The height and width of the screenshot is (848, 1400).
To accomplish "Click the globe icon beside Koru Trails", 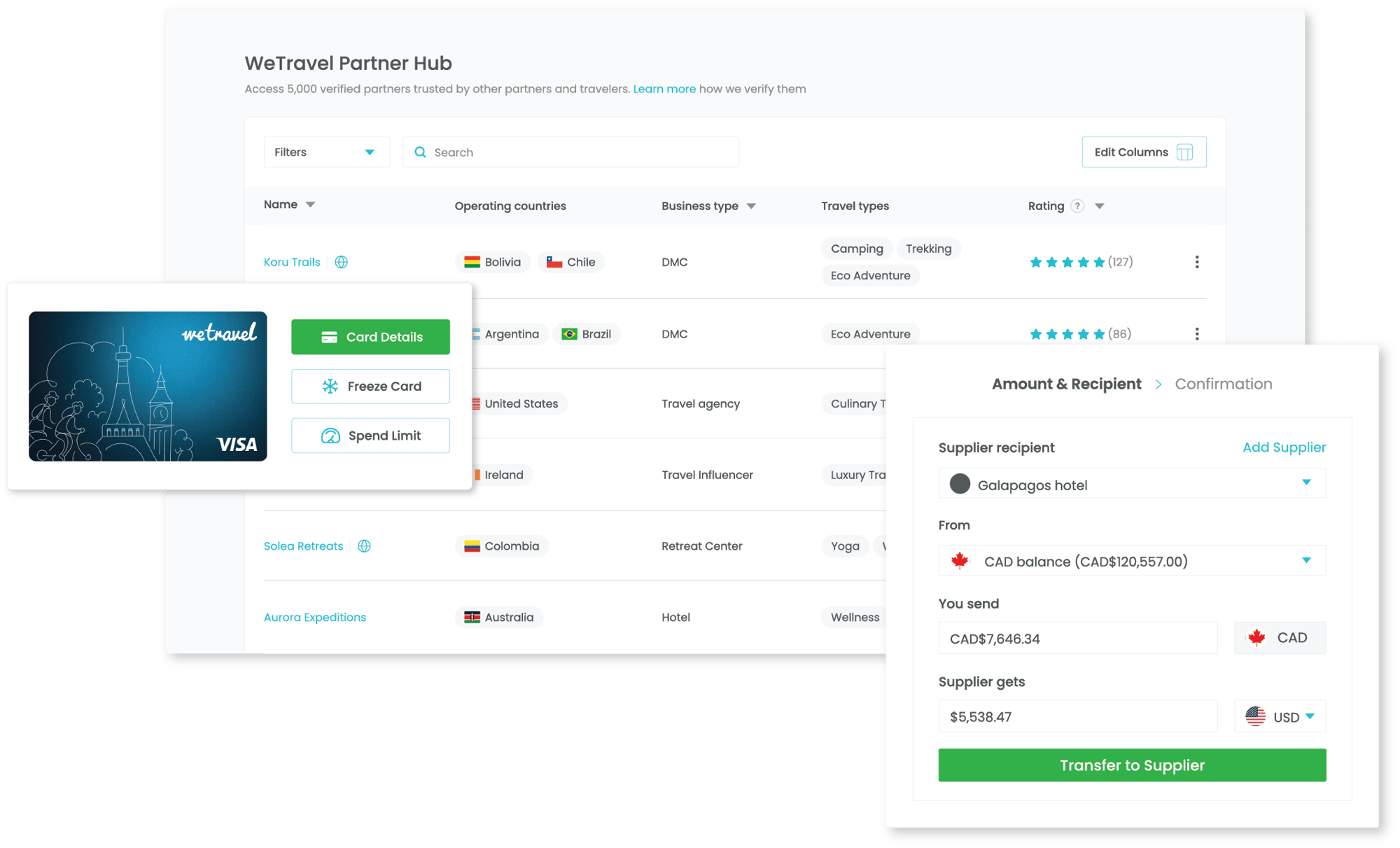I will (341, 262).
